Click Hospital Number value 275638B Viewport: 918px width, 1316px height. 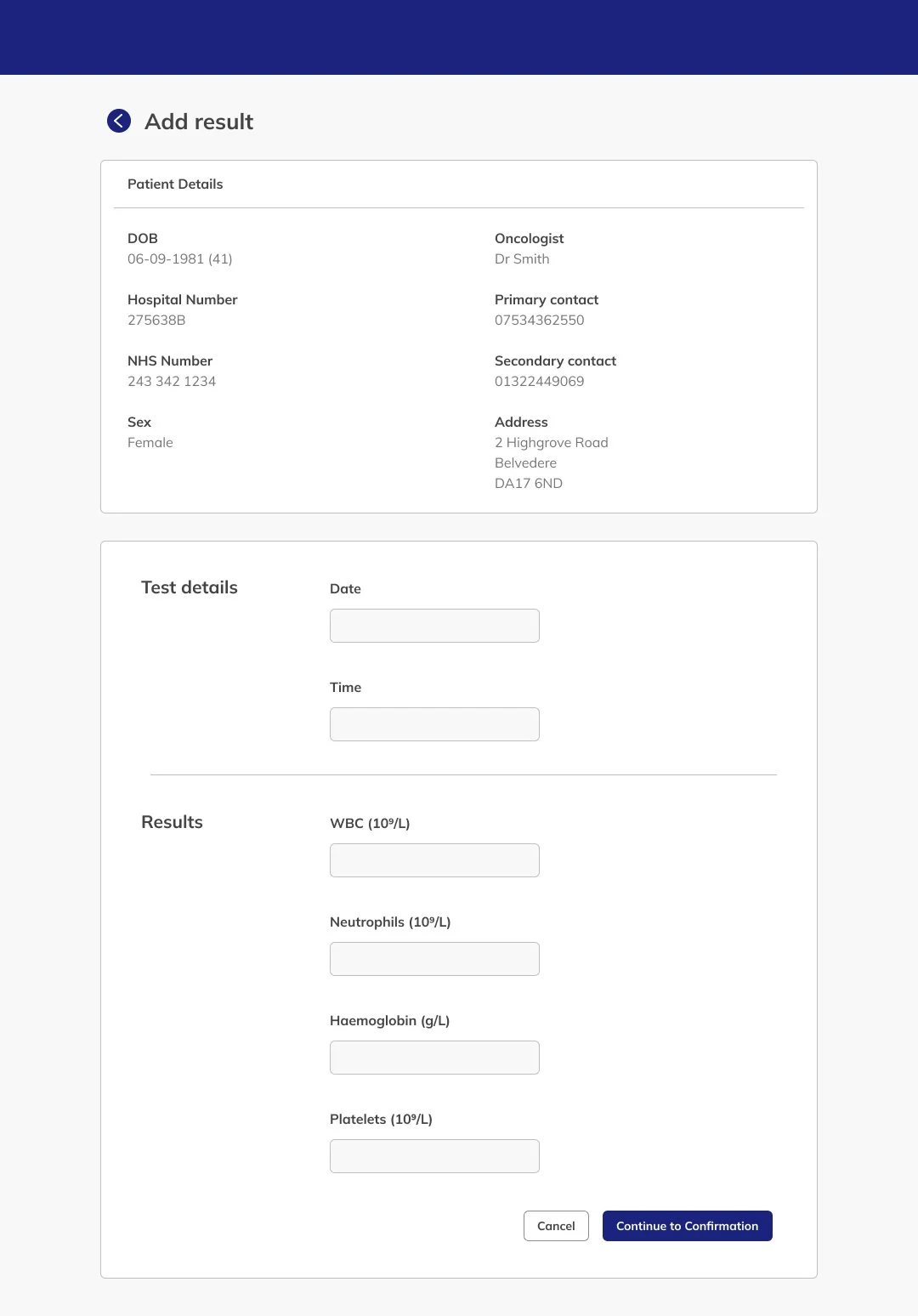point(156,320)
